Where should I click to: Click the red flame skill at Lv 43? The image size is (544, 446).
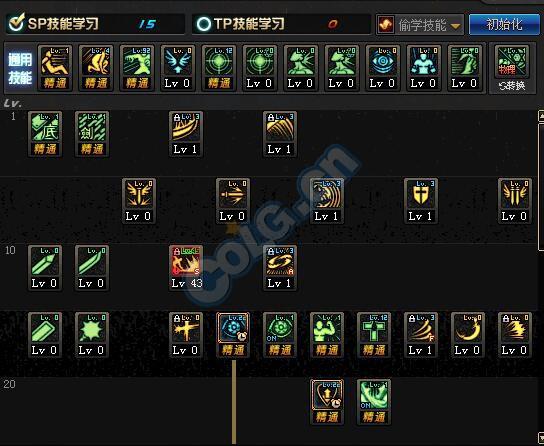(x=186, y=268)
